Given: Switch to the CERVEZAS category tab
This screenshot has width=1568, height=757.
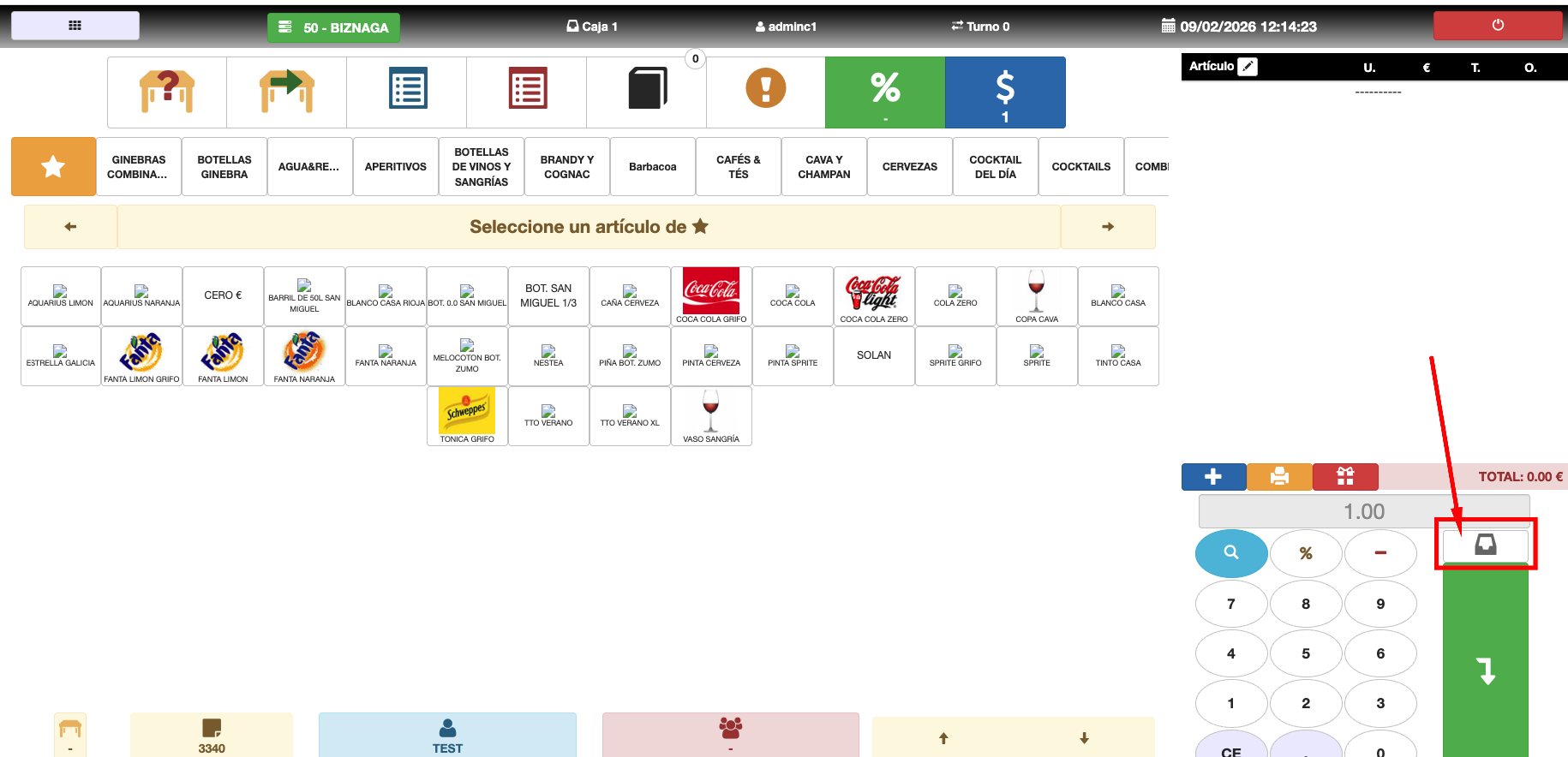Looking at the screenshot, I should coord(909,166).
